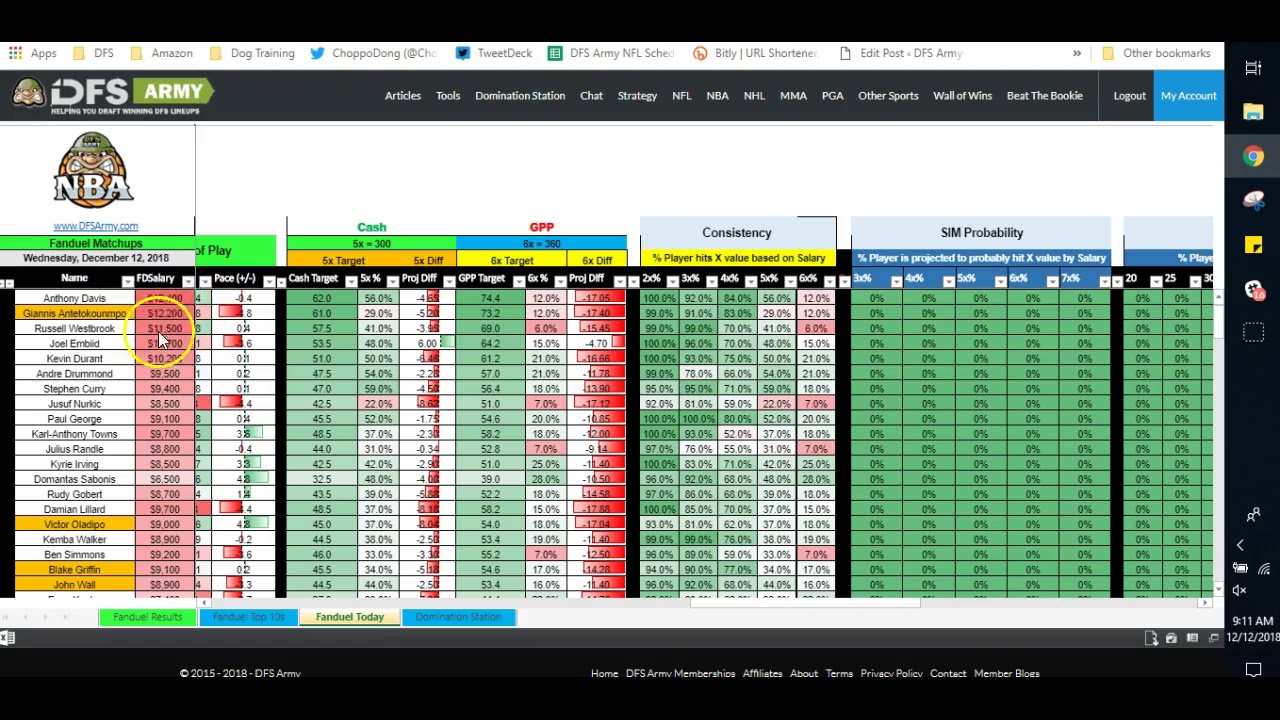Open the Dog Training bookmarks folder

pyautogui.click(x=252, y=53)
